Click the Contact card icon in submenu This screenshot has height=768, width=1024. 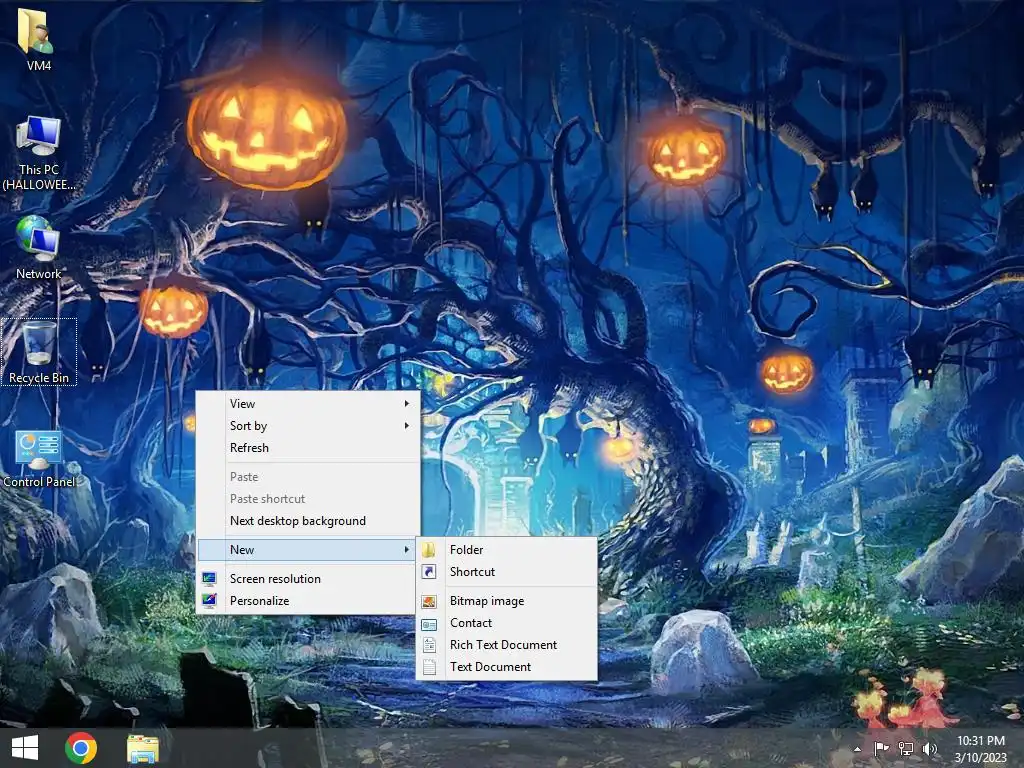click(428, 624)
